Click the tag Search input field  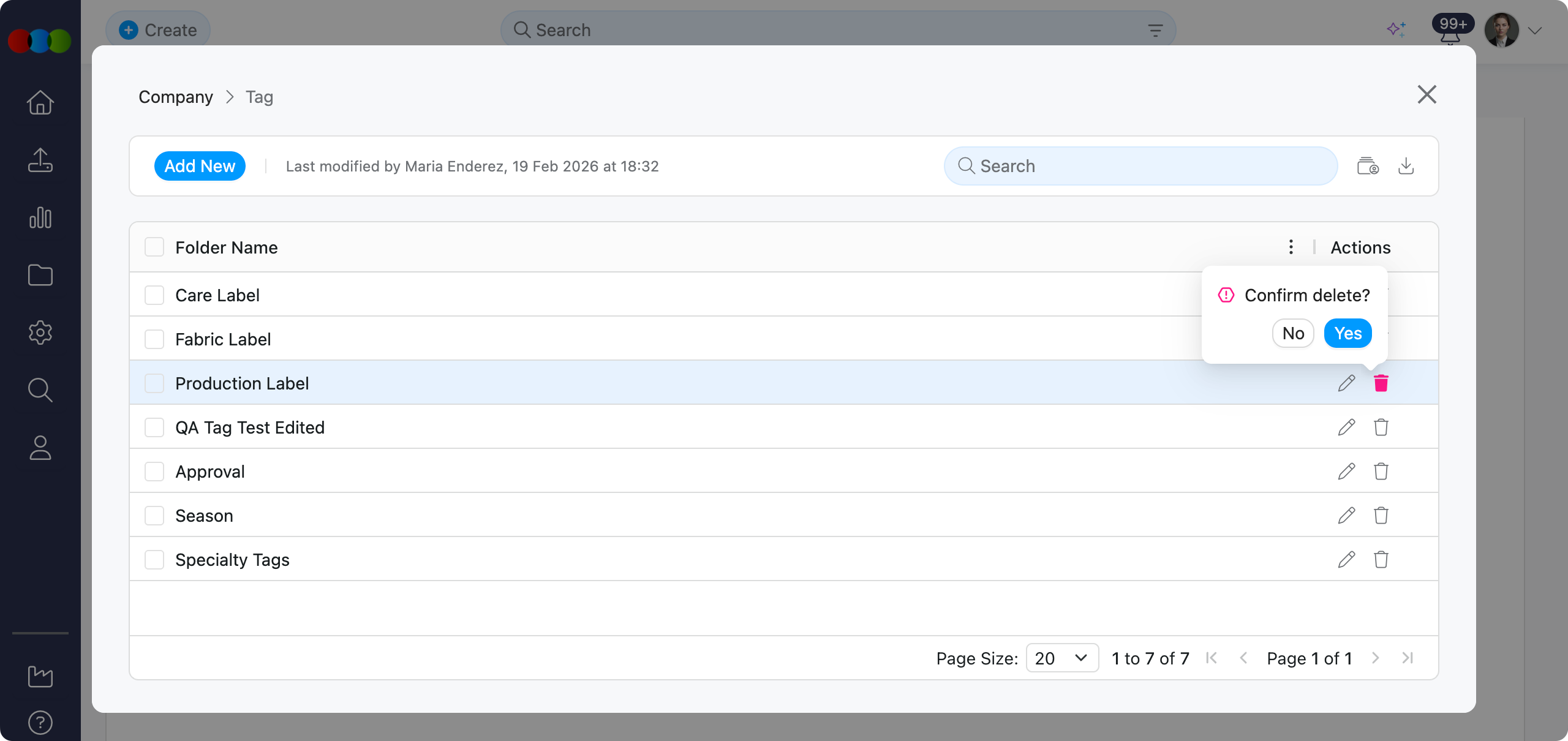pos(1140,166)
